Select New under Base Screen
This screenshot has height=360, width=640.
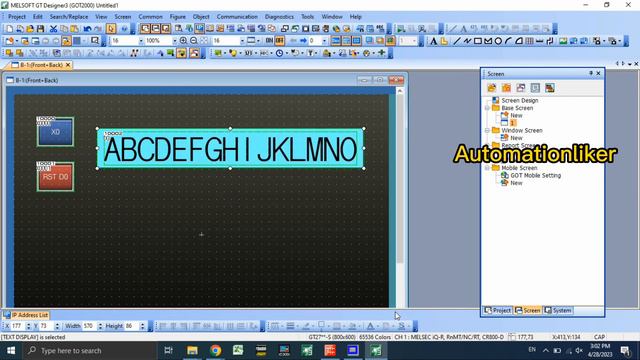[x=516, y=116]
